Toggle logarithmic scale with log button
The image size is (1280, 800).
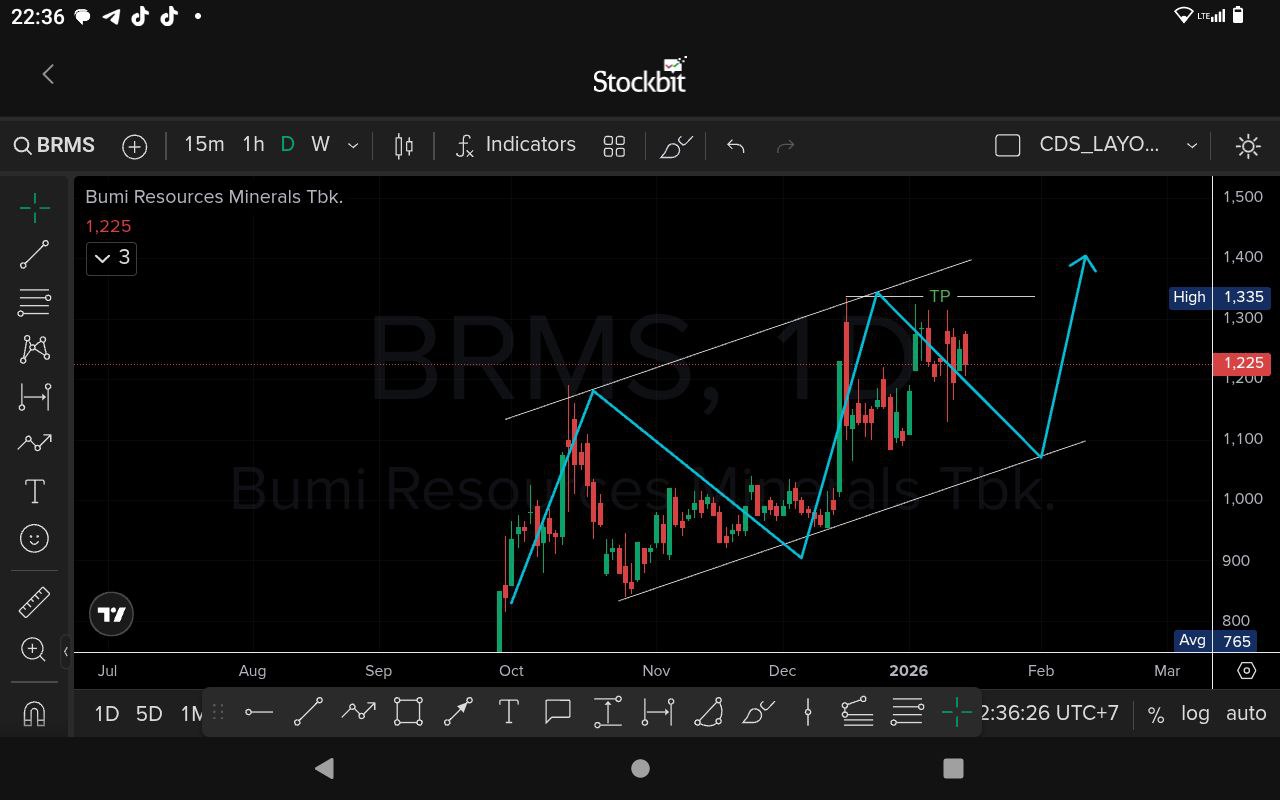point(1195,714)
